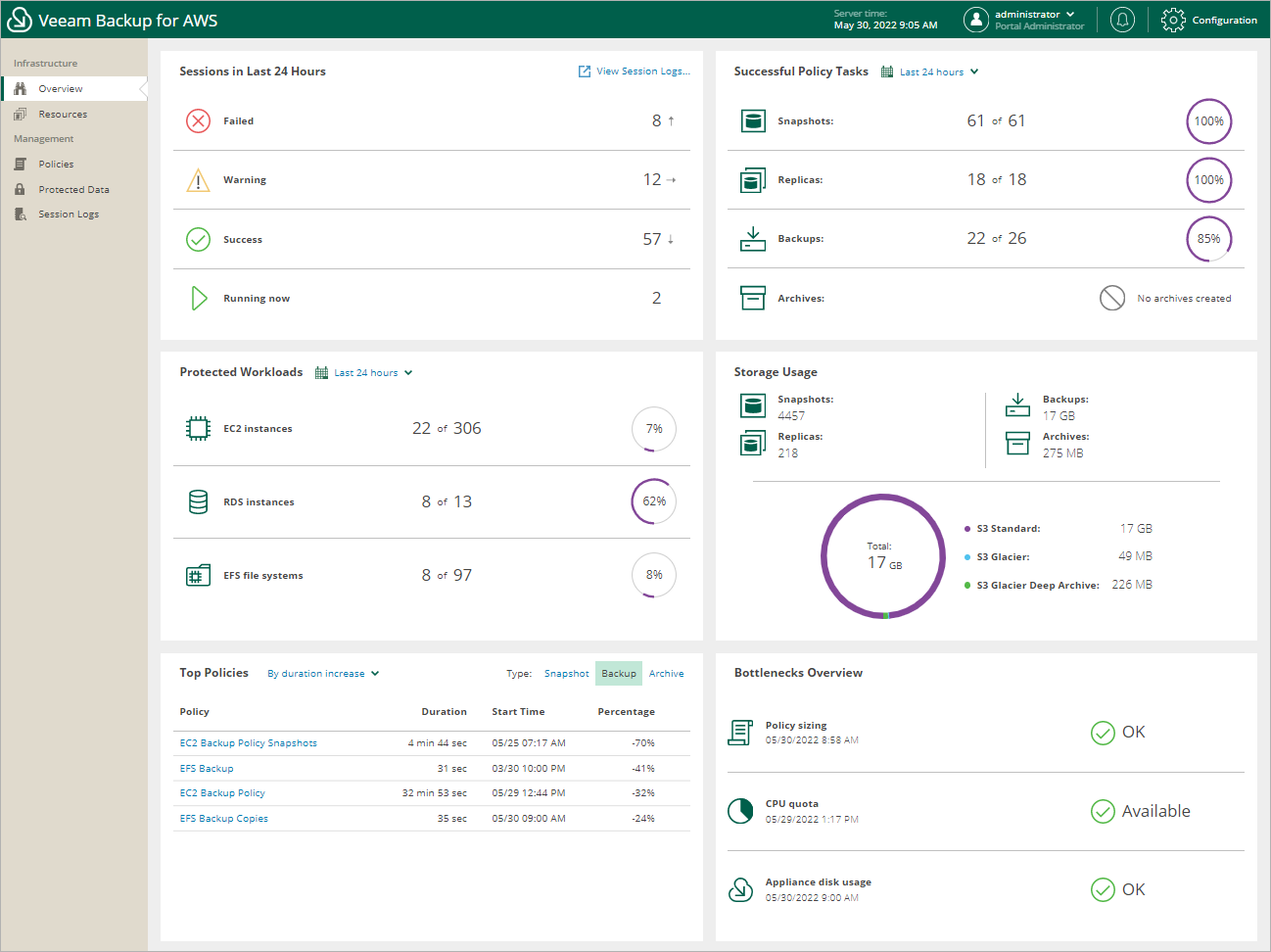Open View Session Logs
1271x952 pixels.
634,71
